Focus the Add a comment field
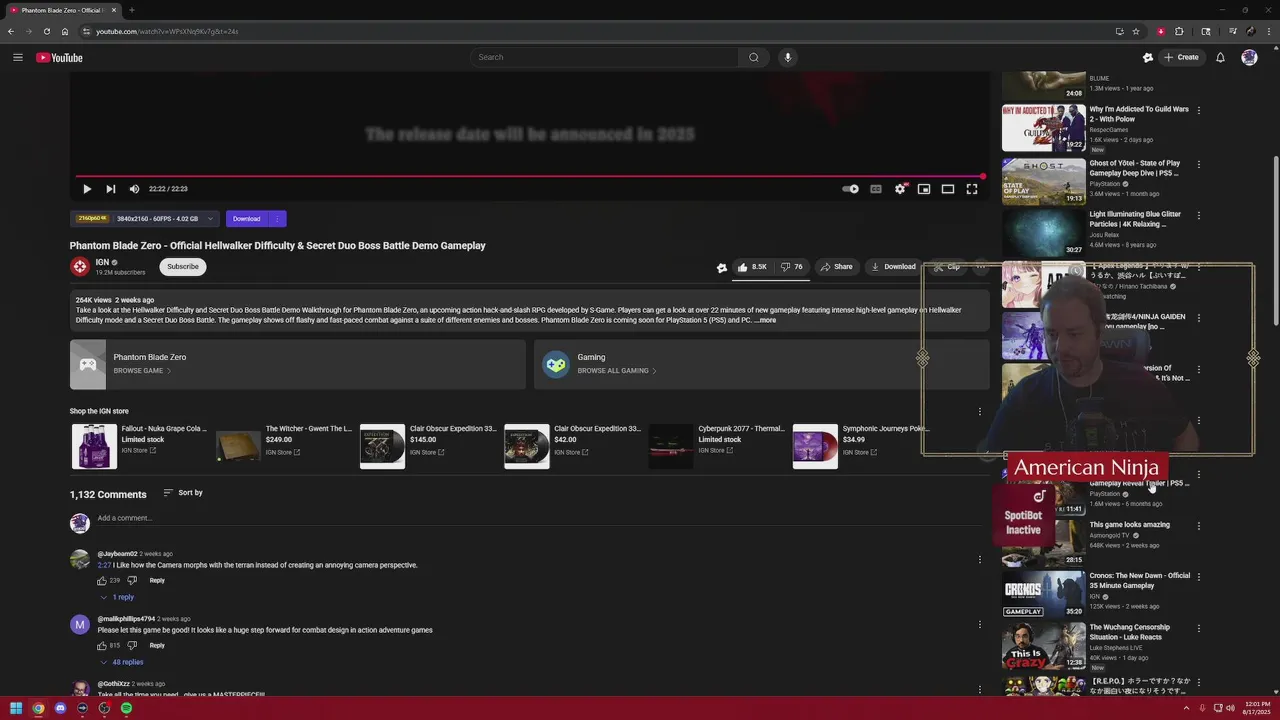This screenshot has height=720, width=1280. click(540, 518)
